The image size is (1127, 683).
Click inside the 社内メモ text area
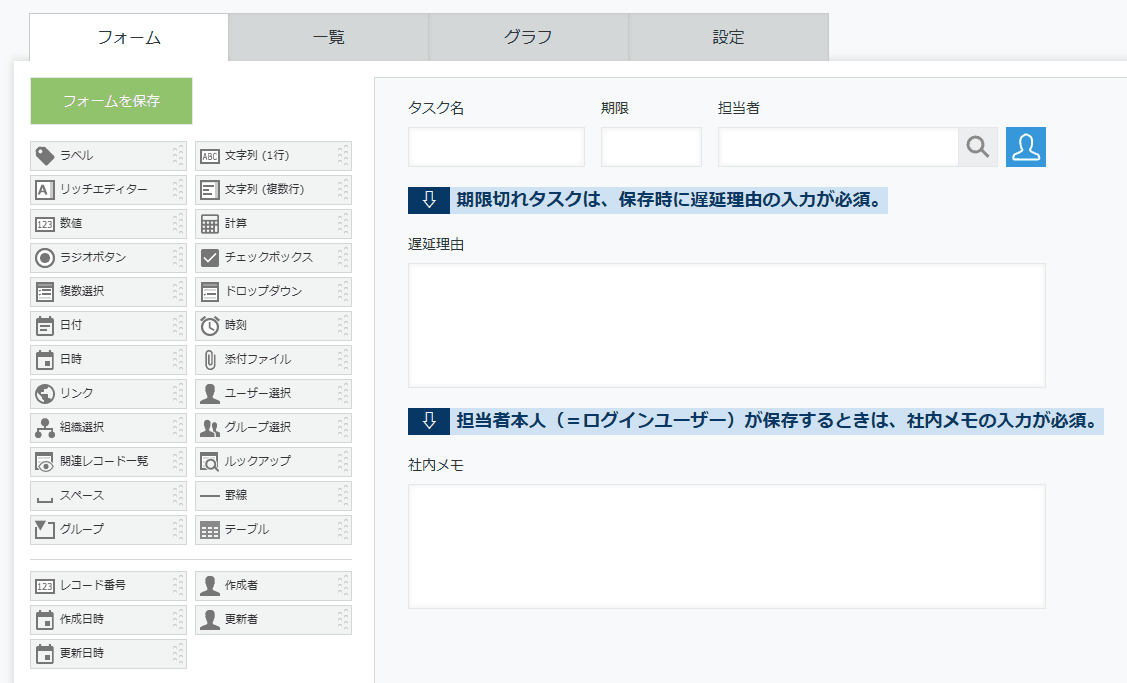tap(727, 546)
